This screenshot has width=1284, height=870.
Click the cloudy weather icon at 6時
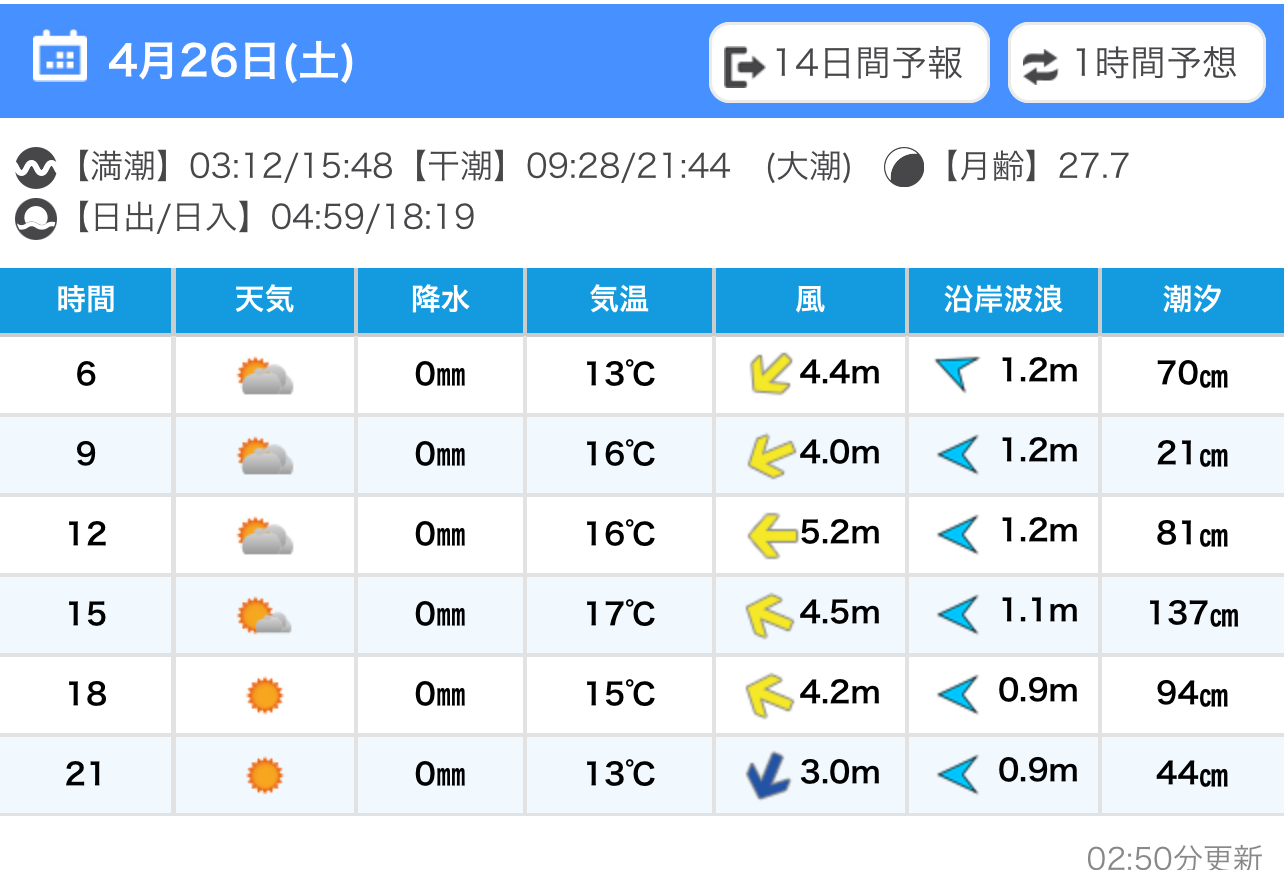point(265,376)
